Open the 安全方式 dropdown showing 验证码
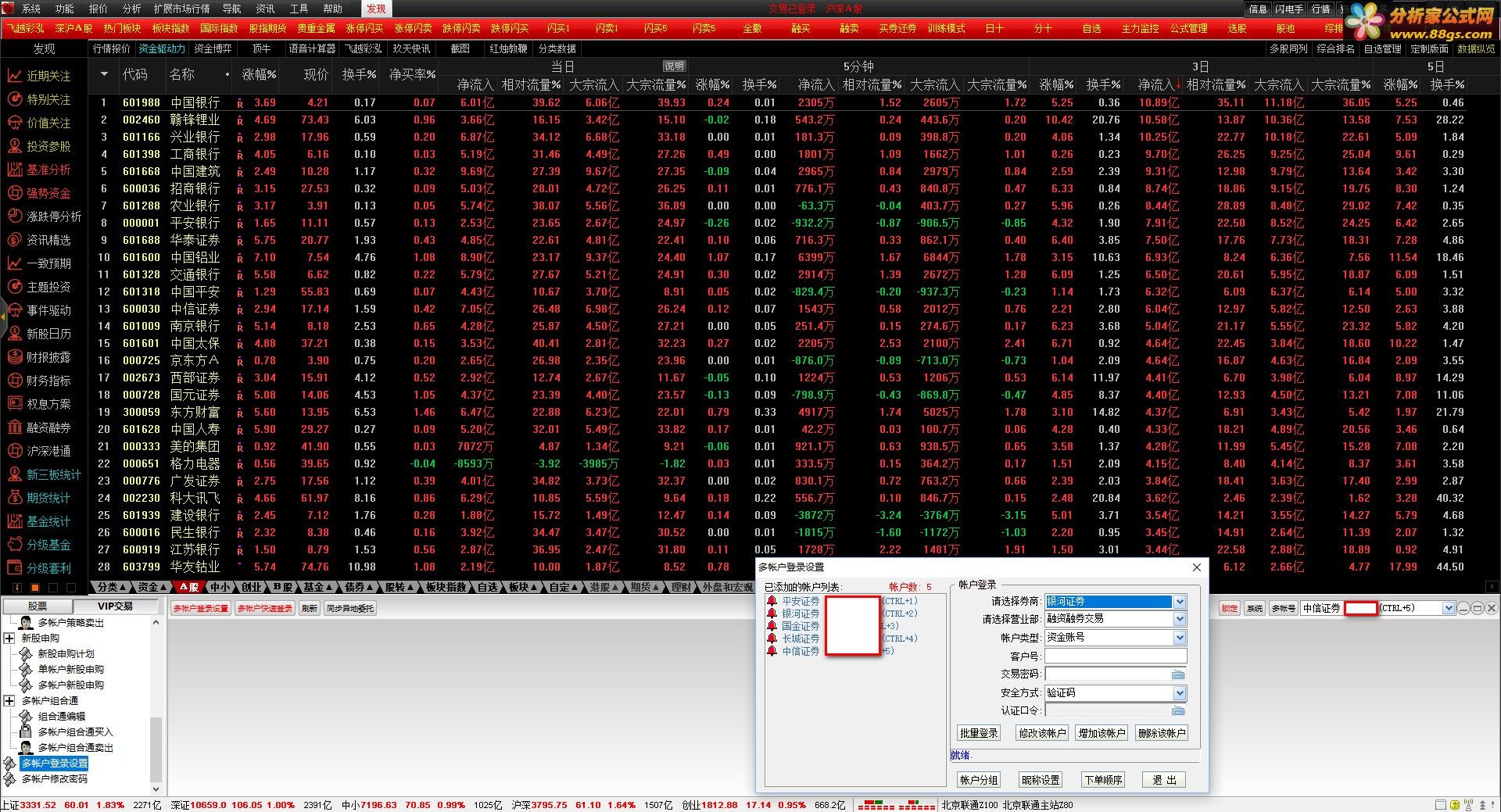The image size is (1501, 812). [1180, 693]
